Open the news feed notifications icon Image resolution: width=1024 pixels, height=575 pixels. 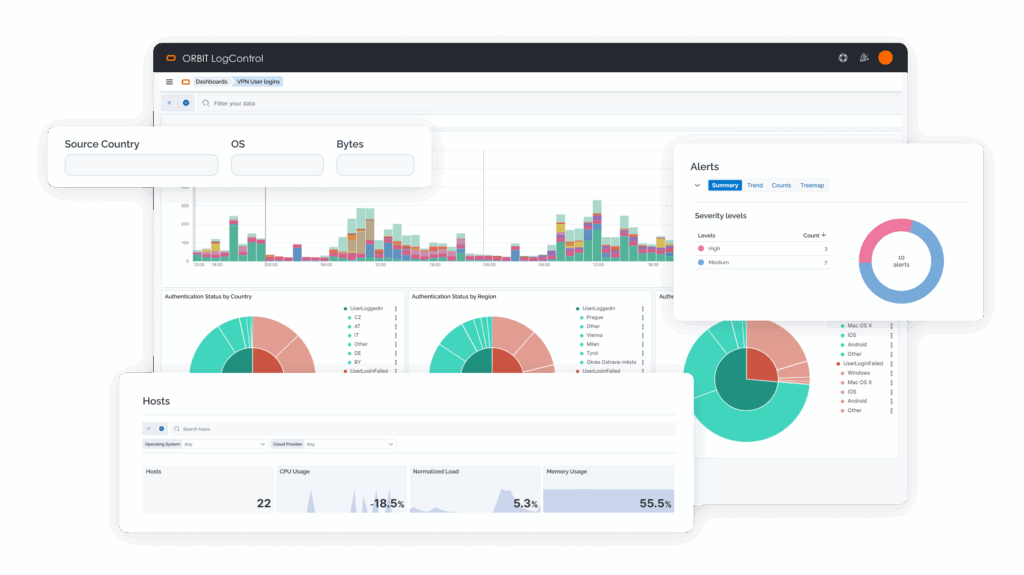point(864,58)
